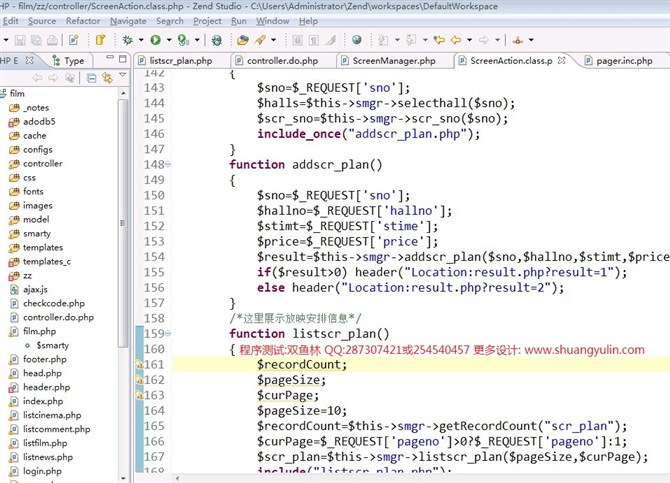Click explorer panel Up level icon
Image resolution: width=670 pixels, height=483 pixels.
point(70,78)
